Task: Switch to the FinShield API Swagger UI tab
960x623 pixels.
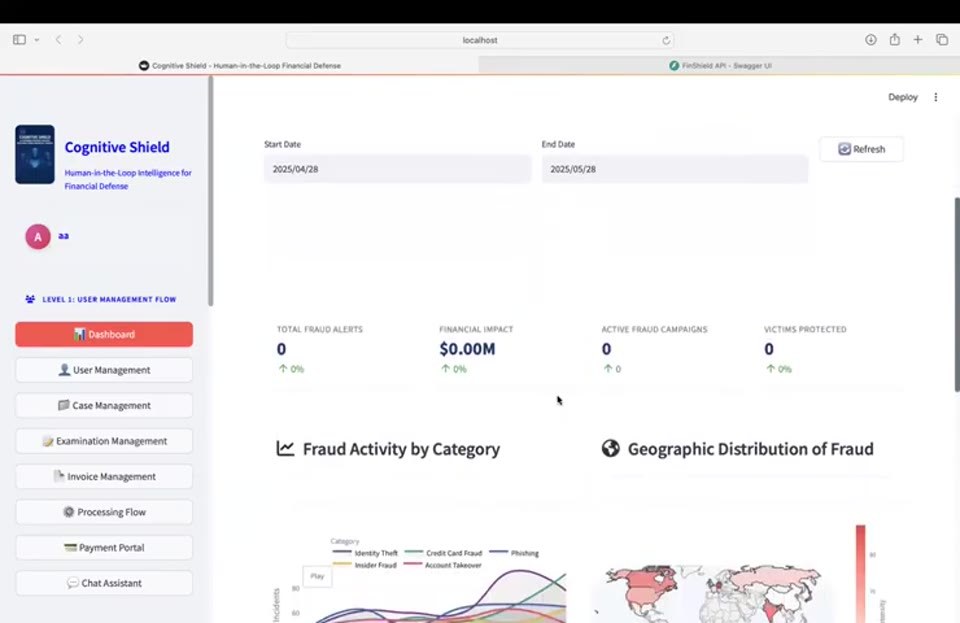Action: point(719,65)
